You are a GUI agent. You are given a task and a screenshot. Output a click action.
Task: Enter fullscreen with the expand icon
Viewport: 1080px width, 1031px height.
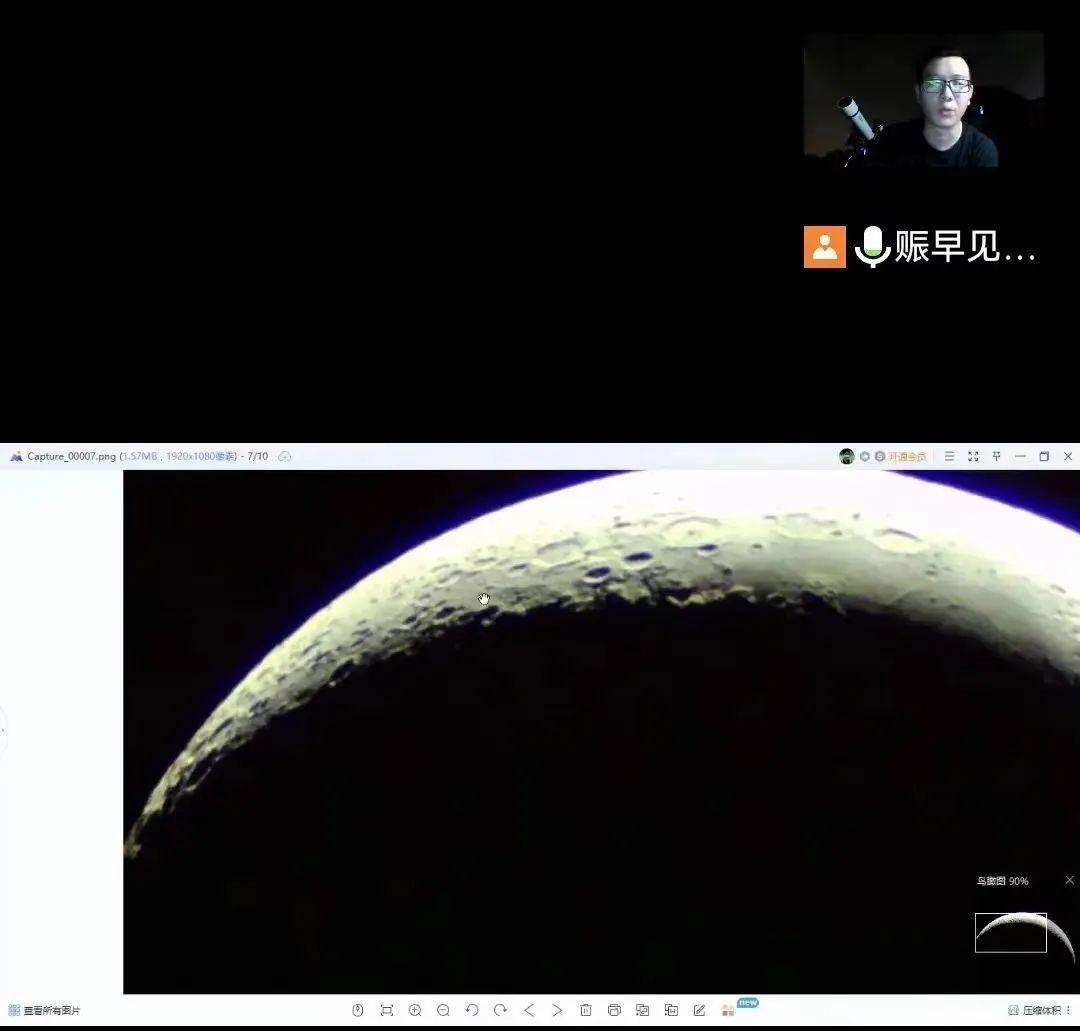(973, 456)
